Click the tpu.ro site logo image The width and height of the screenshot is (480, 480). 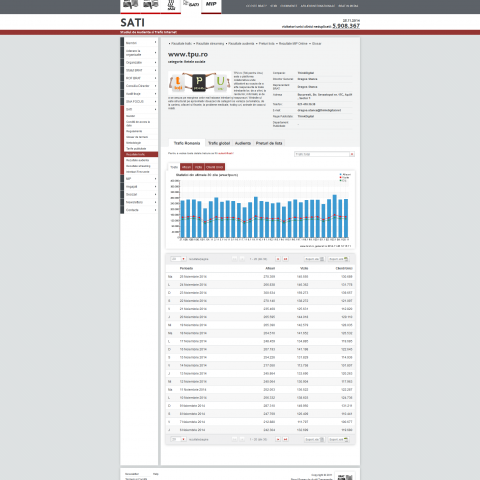click(200, 82)
